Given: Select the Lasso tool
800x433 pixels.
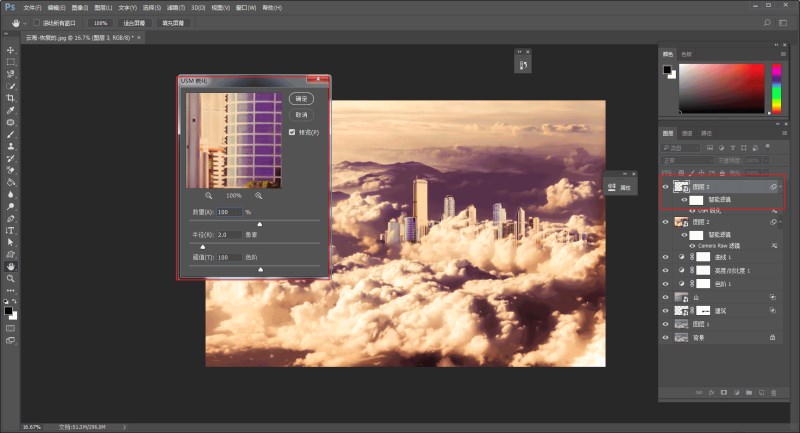Looking at the screenshot, I should pos(11,74).
